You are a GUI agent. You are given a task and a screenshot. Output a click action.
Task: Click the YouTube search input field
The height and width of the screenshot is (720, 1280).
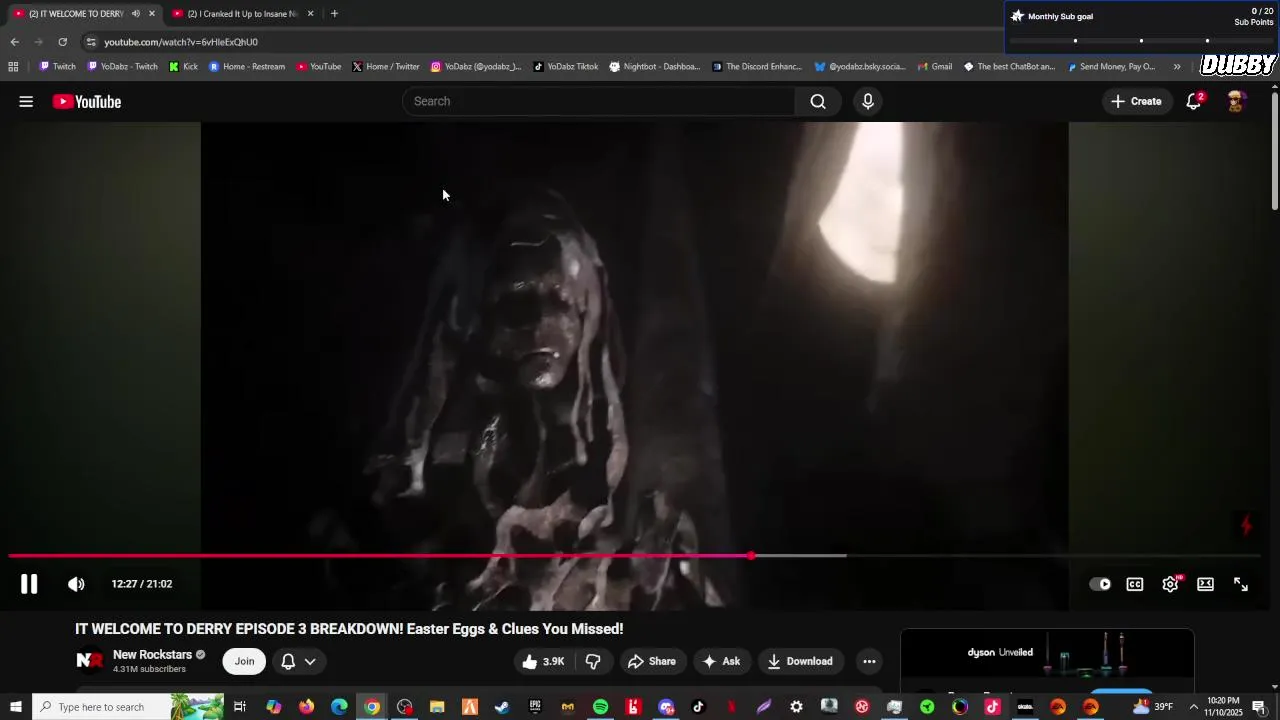click(x=600, y=101)
